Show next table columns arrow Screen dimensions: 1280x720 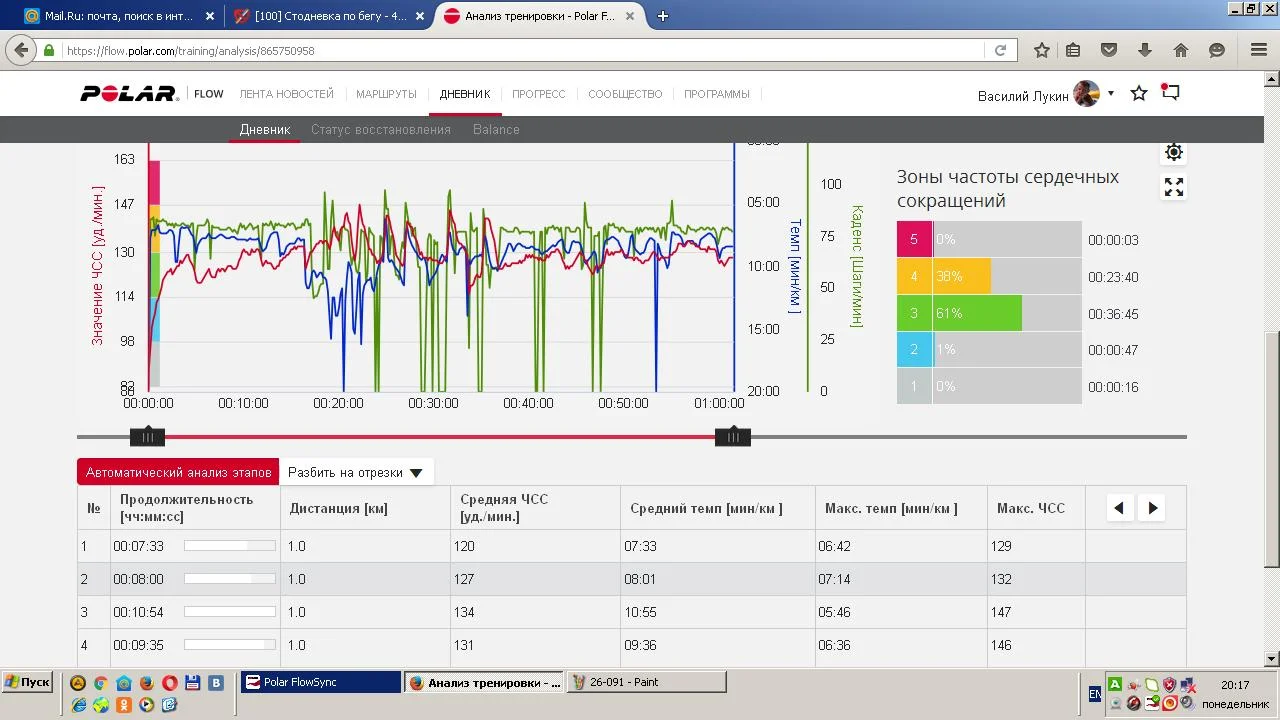click(1152, 508)
